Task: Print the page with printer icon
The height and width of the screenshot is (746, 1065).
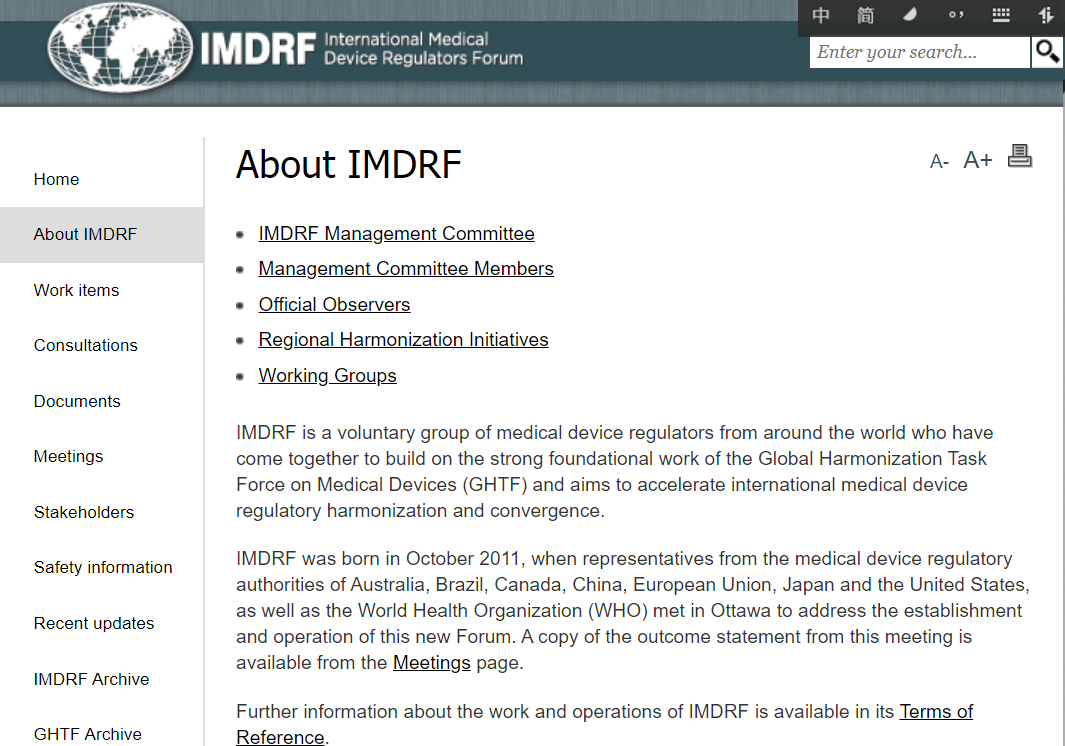Action: pyautogui.click(x=1019, y=156)
